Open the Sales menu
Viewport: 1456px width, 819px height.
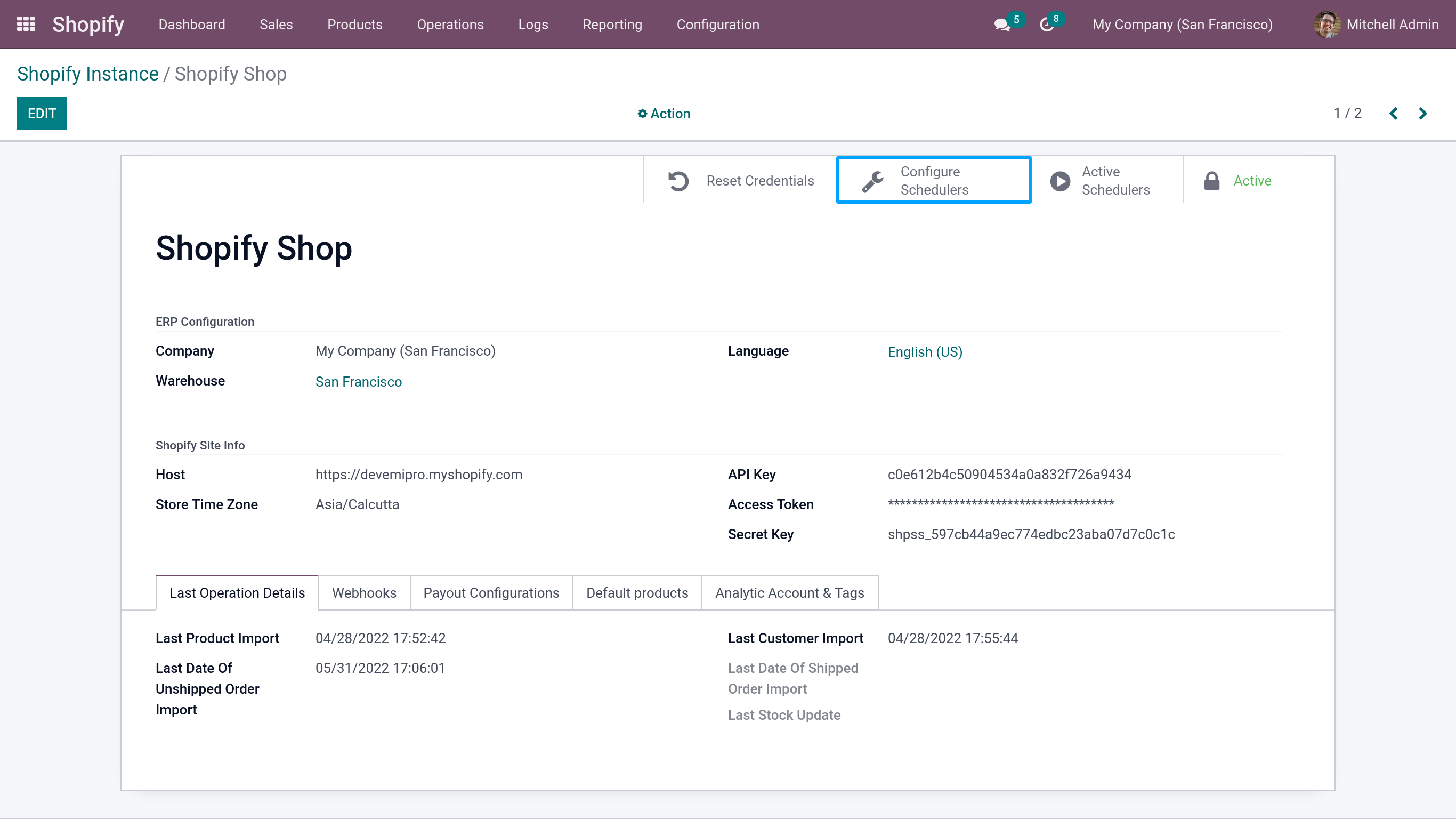click(276, 25)
